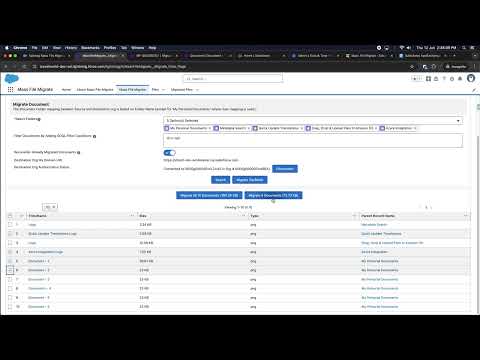Open the Bookmarks menu in Chrome
Viewport: 480px width, 360px height.
tap(90, 48)
